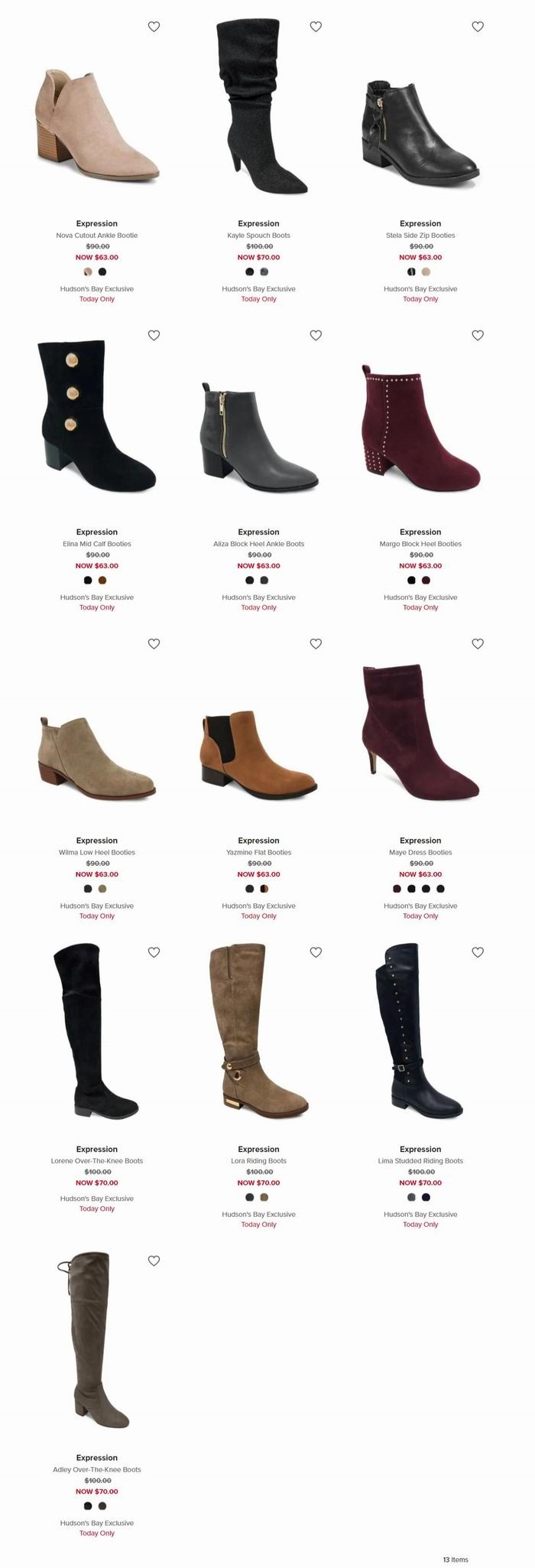Select black swatch for Nova Cutout Ankle Bootie

click(x=102, y=272)
